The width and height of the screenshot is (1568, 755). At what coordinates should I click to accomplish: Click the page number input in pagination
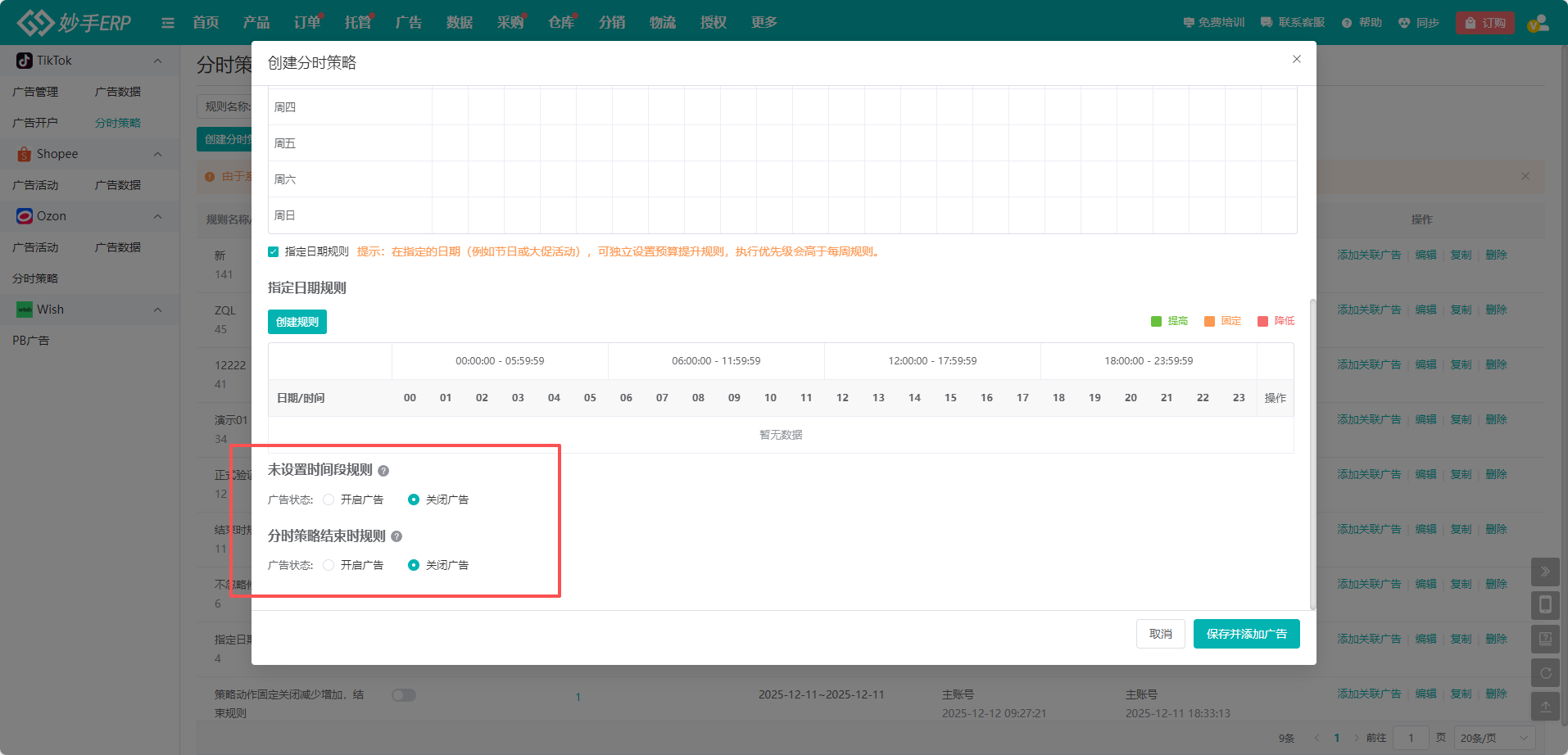[1411, 737]
